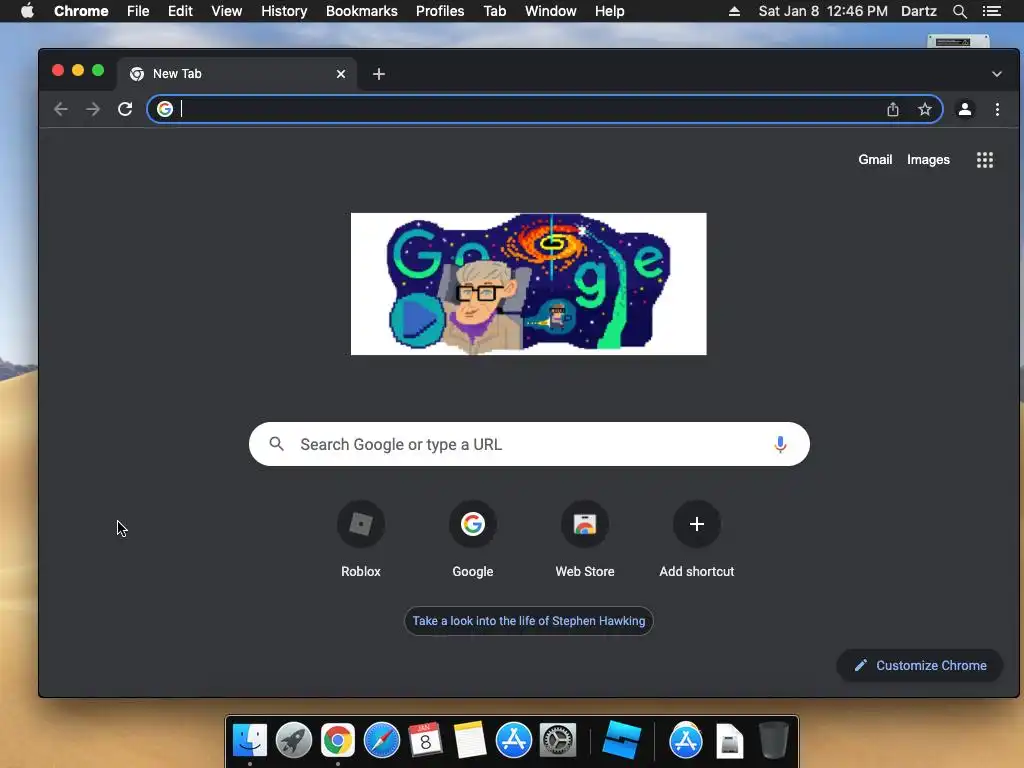Open the Window menu
The height and width of the screenshot is (768, 1024).
[551, 11]
